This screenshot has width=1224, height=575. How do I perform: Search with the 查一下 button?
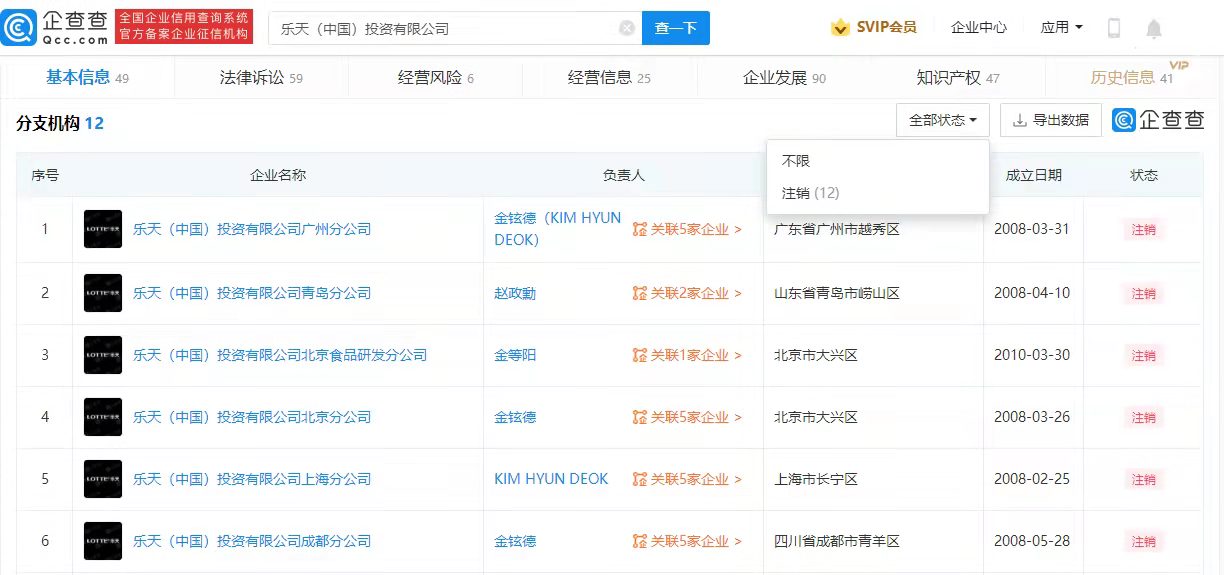675,28
